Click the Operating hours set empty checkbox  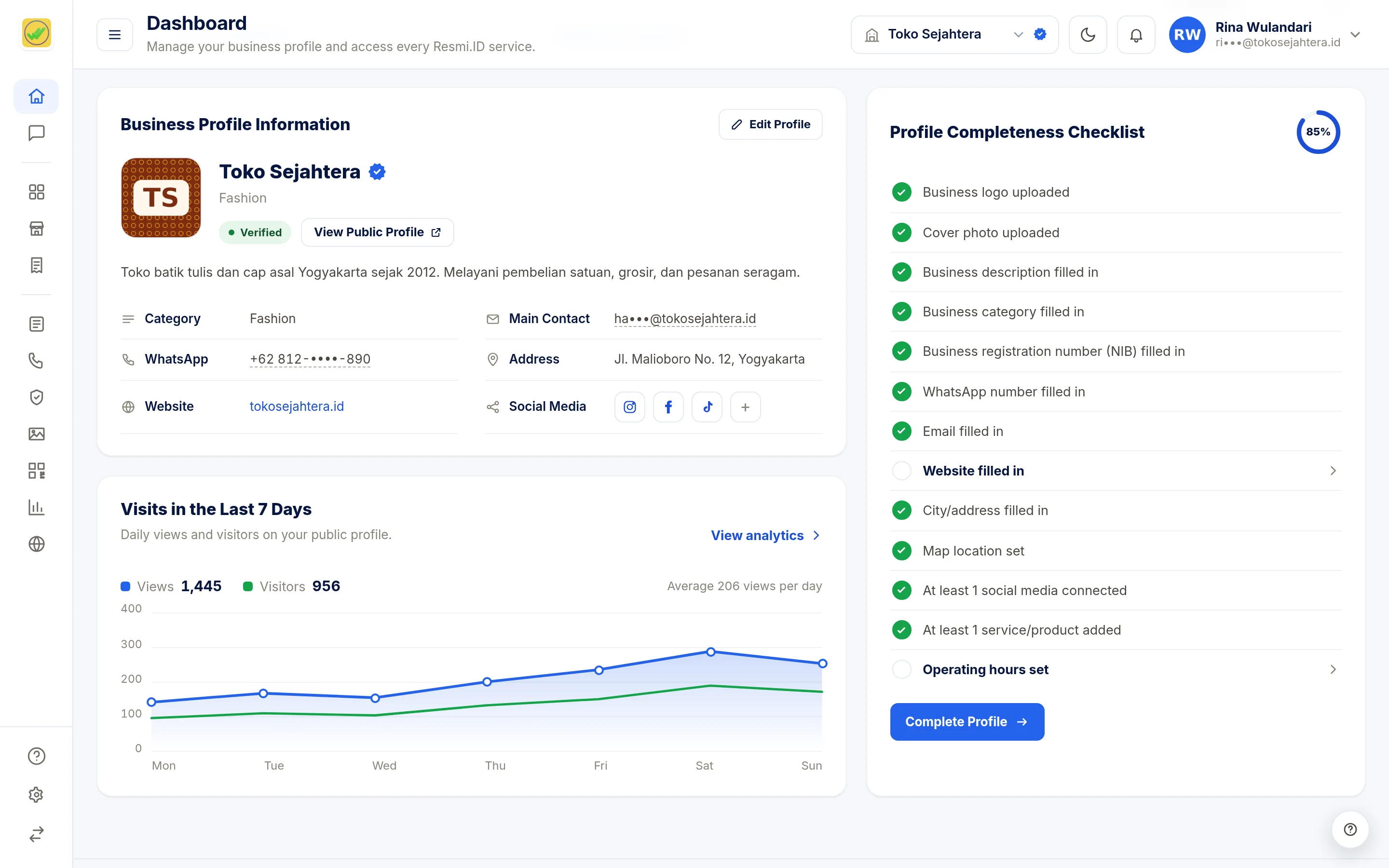tap(902, 669)
